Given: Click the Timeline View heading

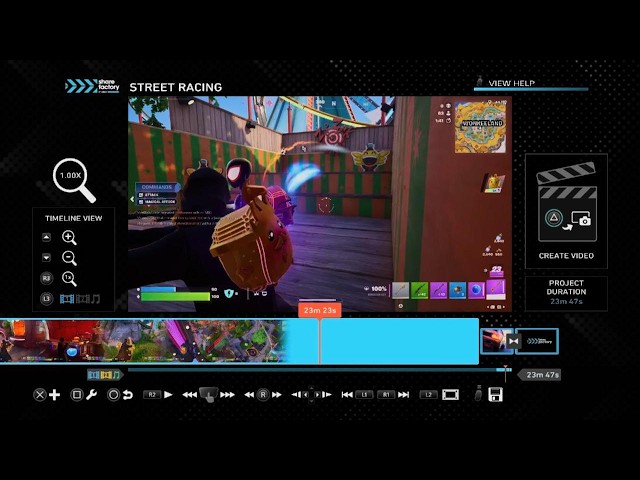Looking at the screenshot, I should point(73,218).
